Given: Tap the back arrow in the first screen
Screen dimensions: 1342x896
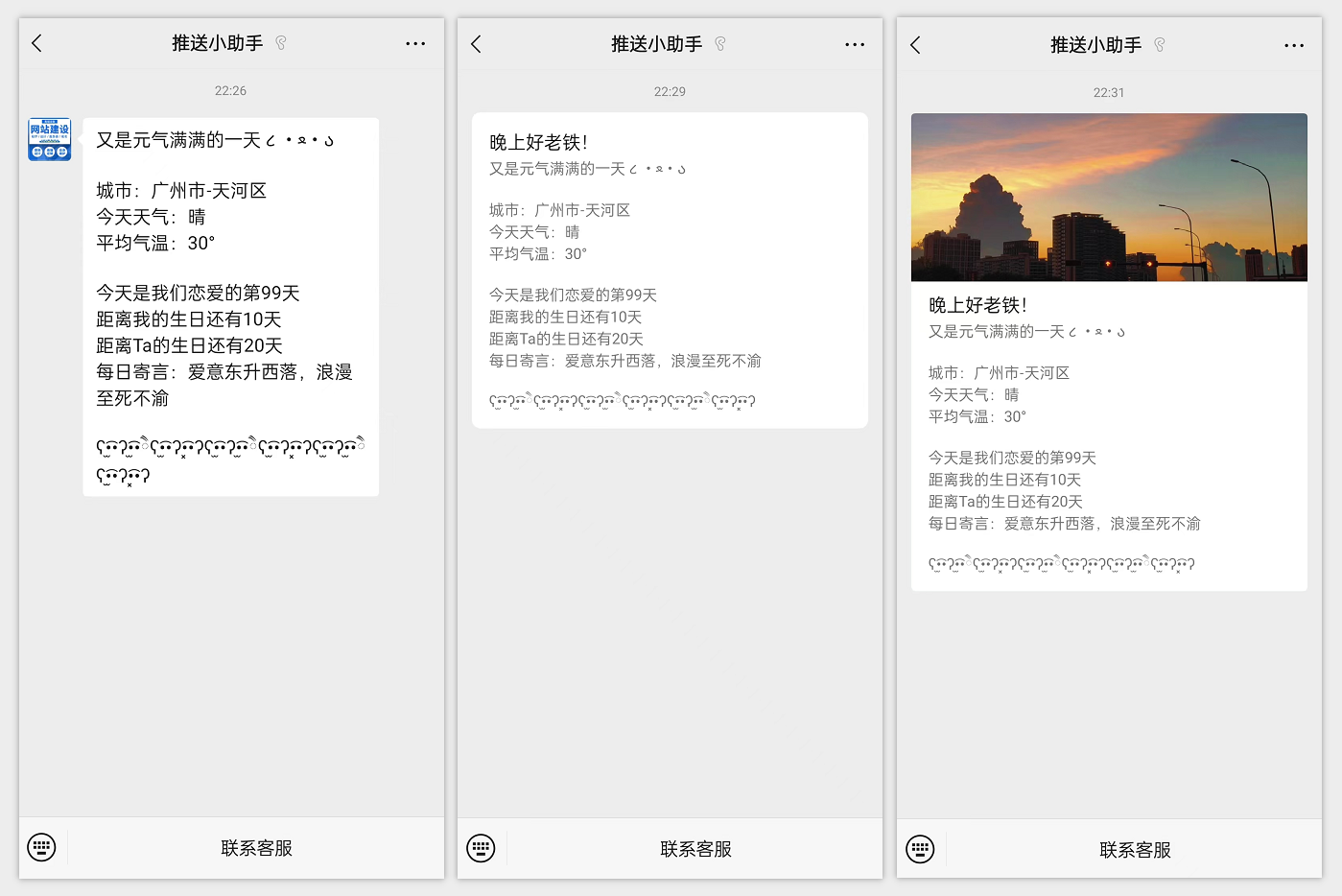Looking at the screenshot, I should click(x=36, y=43).
